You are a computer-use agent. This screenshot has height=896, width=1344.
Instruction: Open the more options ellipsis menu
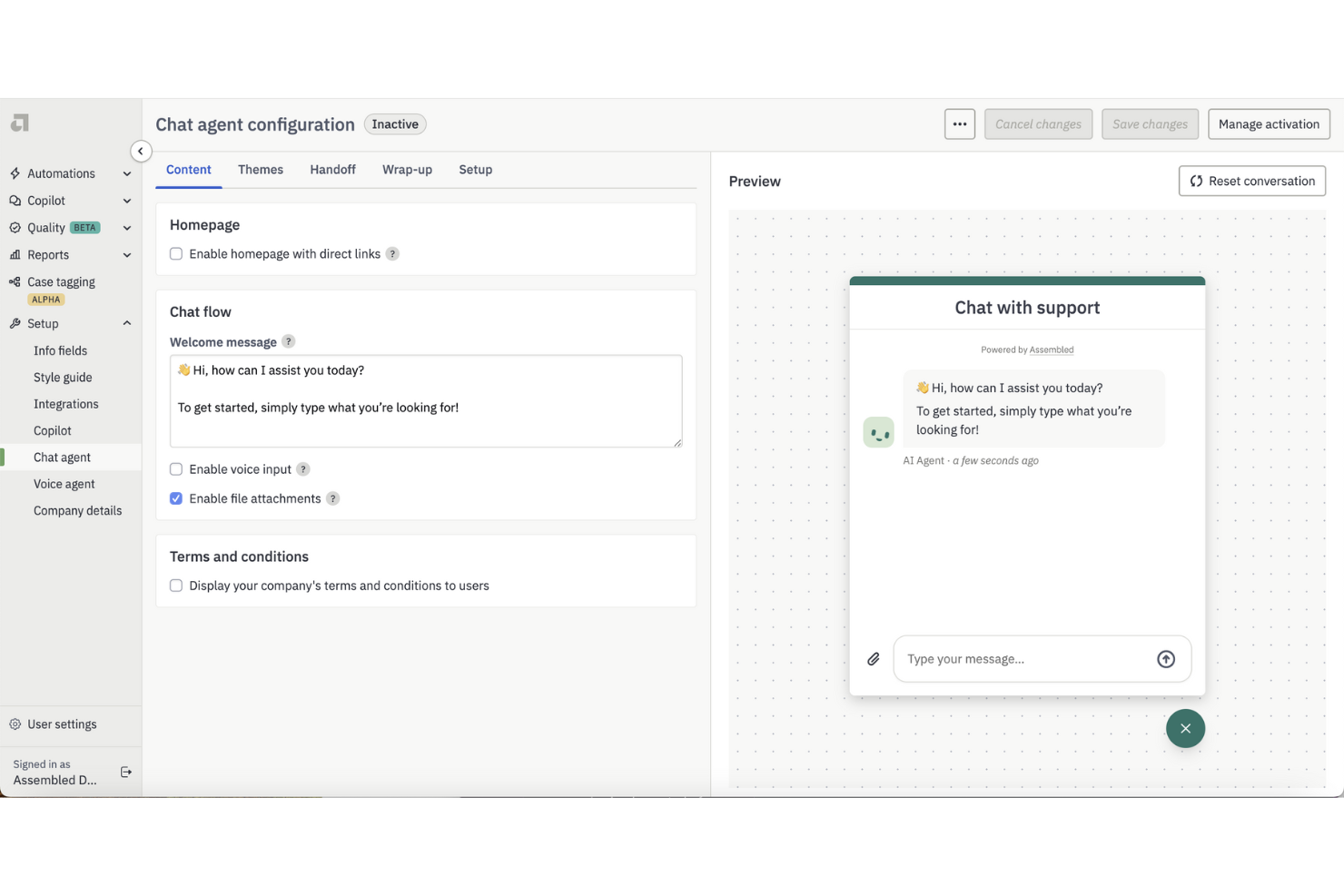click(959, 123)
